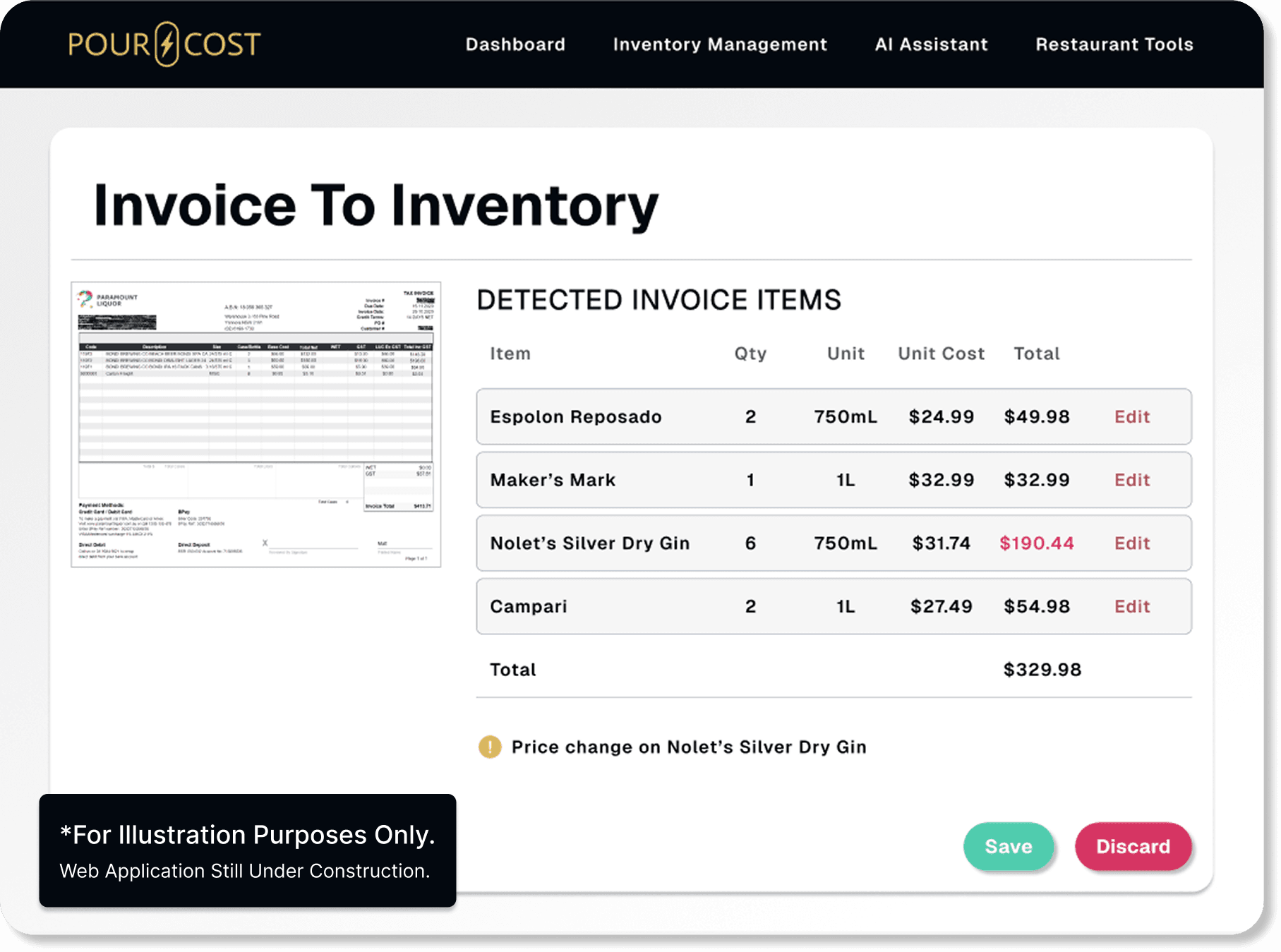
Task: Click the warning icon next to price change alert
Action: pos(488,747)
